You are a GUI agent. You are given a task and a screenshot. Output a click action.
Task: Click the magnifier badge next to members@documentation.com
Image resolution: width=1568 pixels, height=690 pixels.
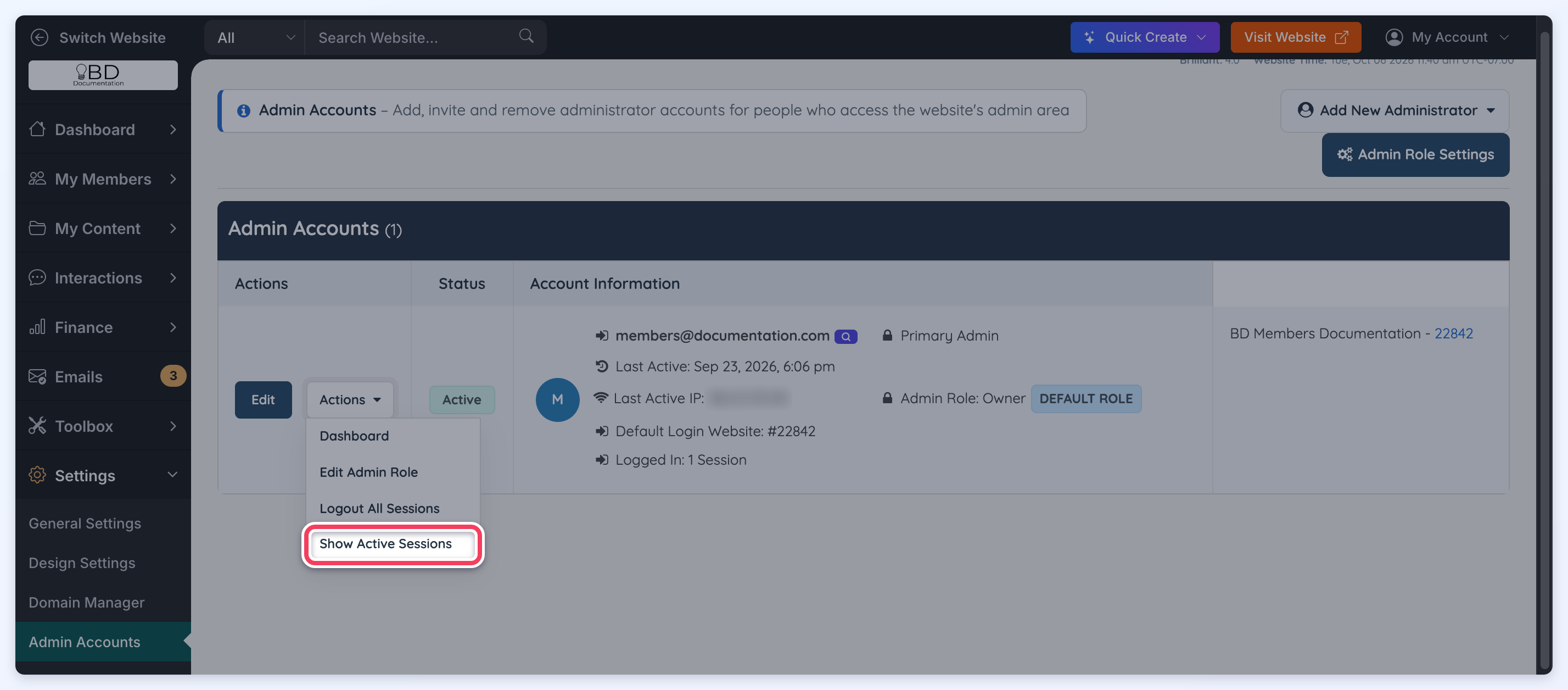point(845,336)
